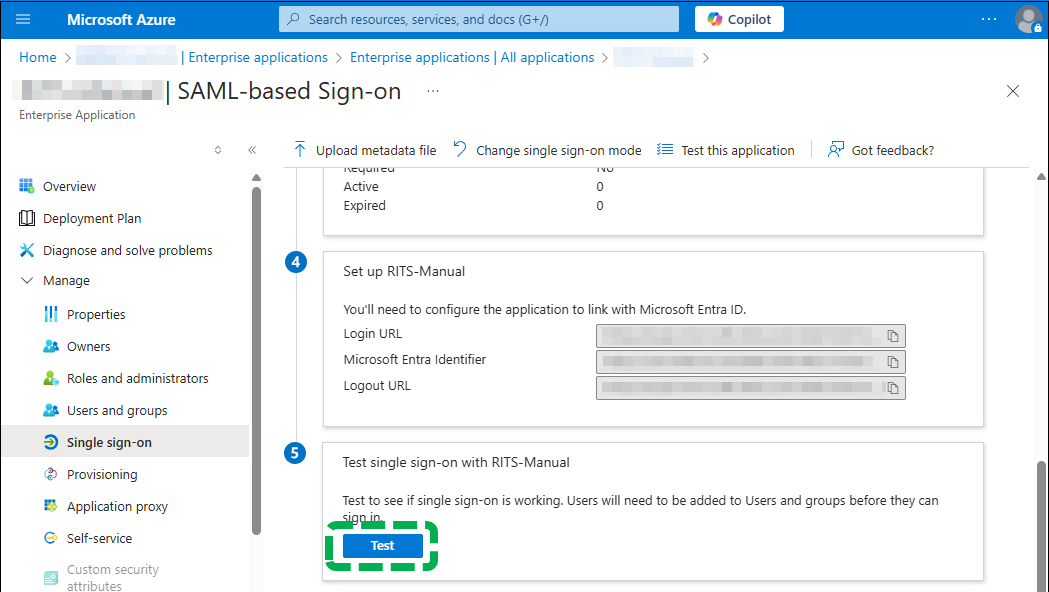
Task: Go to Users and groups
Action: pos(117,410)
